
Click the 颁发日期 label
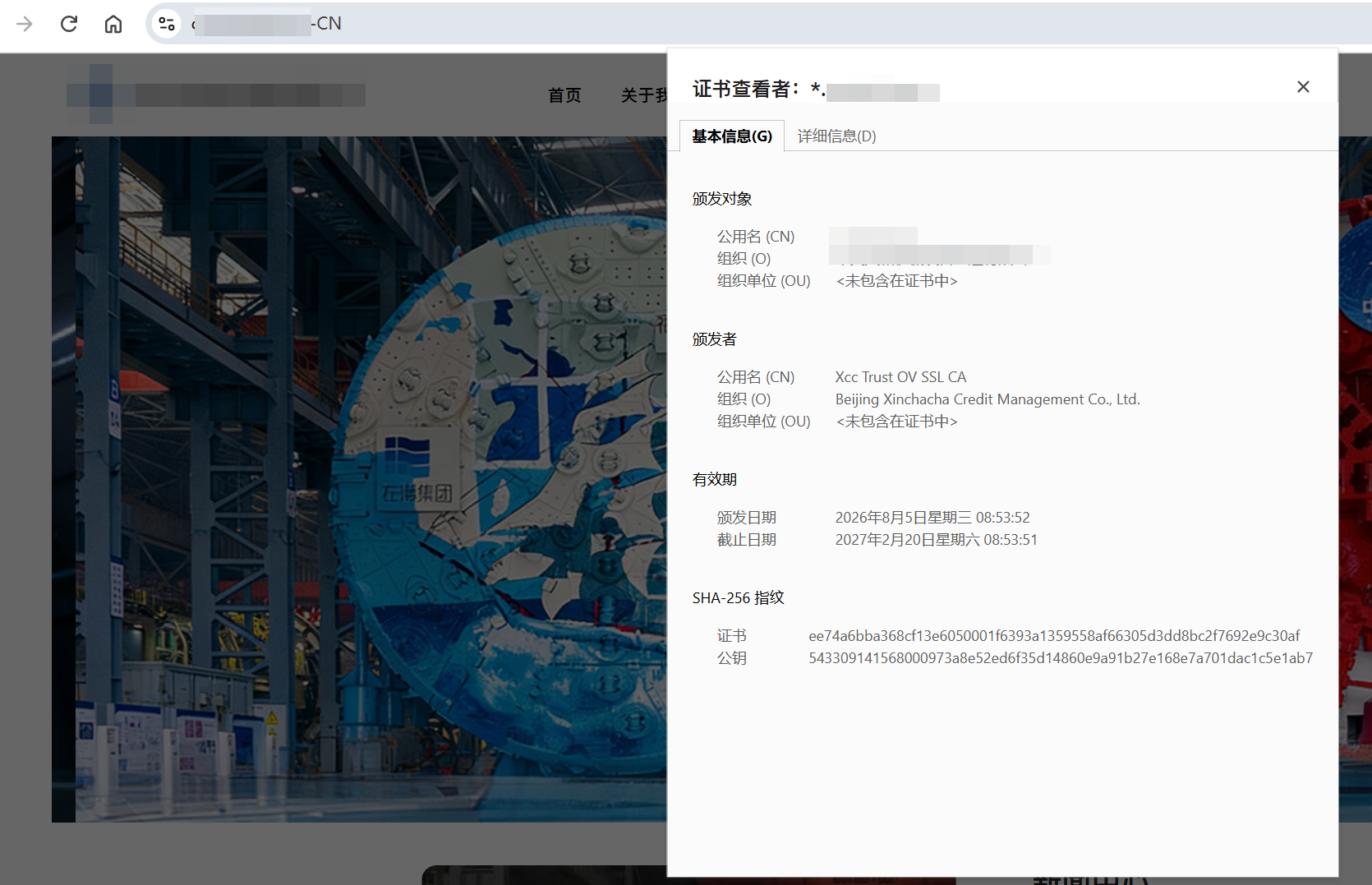click(747, 518)
